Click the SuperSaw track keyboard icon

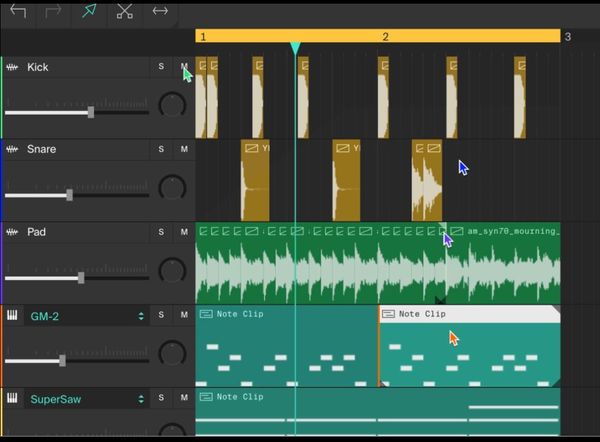[12, 398]
